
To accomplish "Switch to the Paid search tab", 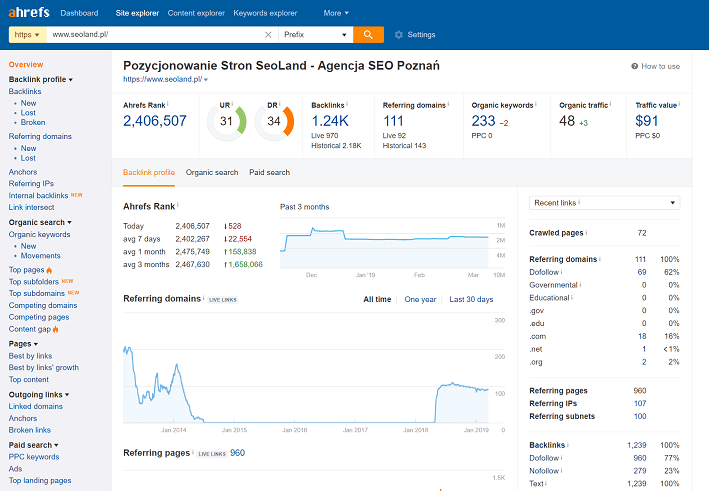I will [x=269, y=172].
